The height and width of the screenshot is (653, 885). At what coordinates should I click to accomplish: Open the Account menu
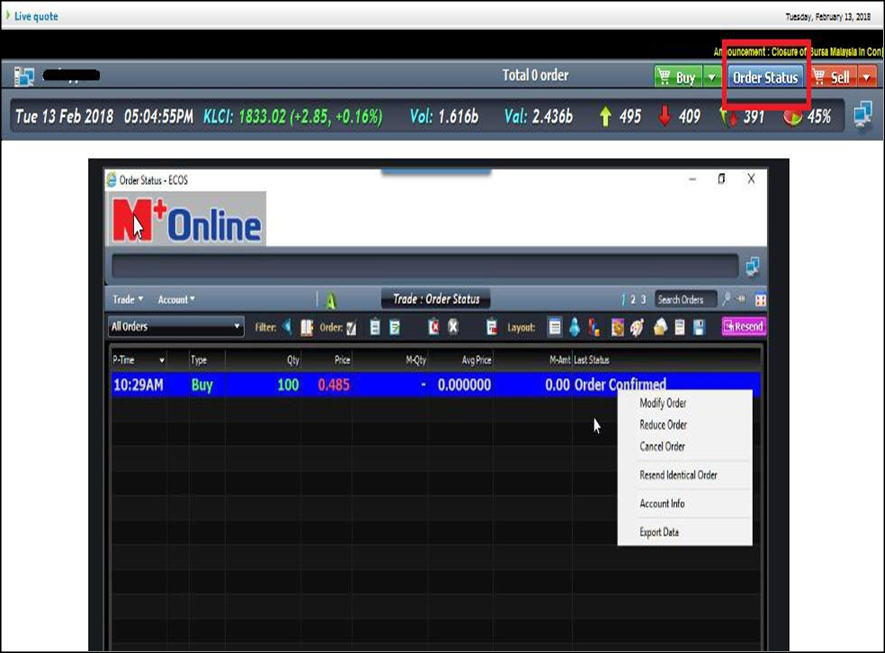click(176, 299)
